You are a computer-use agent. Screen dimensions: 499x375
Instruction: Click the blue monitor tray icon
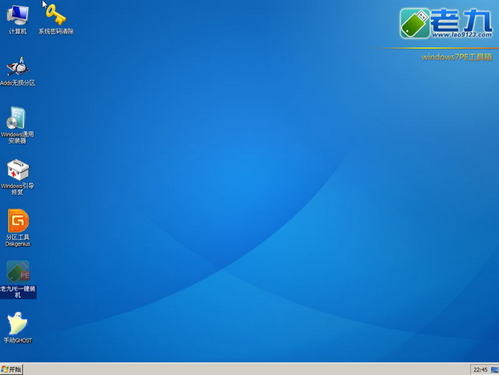coord(494,370)
